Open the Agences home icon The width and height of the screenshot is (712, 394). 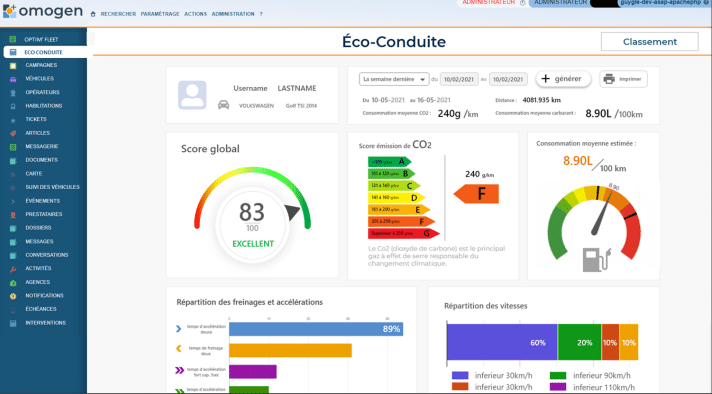point(13,283)
